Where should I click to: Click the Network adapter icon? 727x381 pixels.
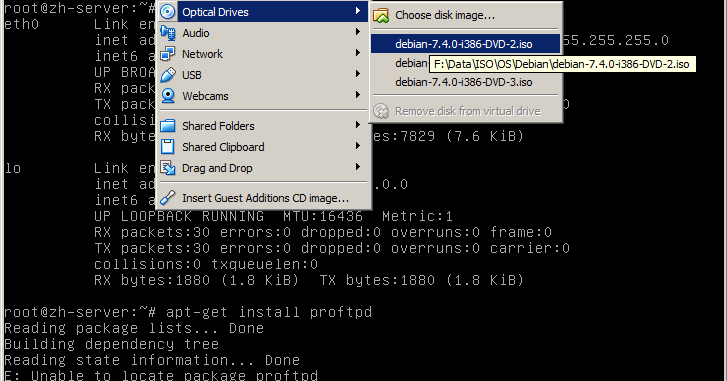pos(167,54)
